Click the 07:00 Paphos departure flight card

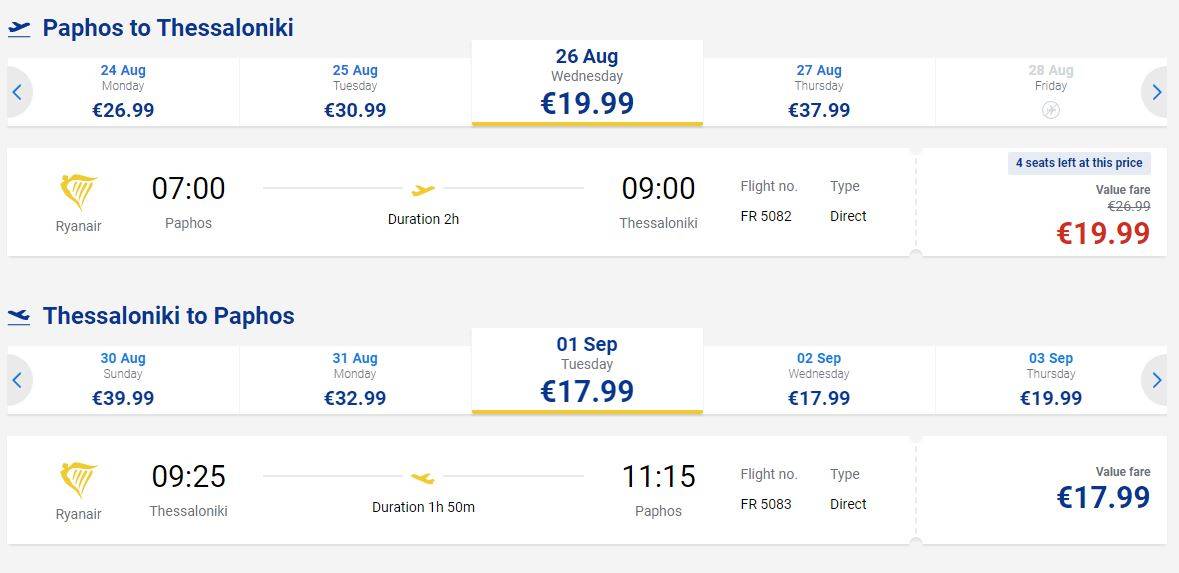tap(461, 202)
